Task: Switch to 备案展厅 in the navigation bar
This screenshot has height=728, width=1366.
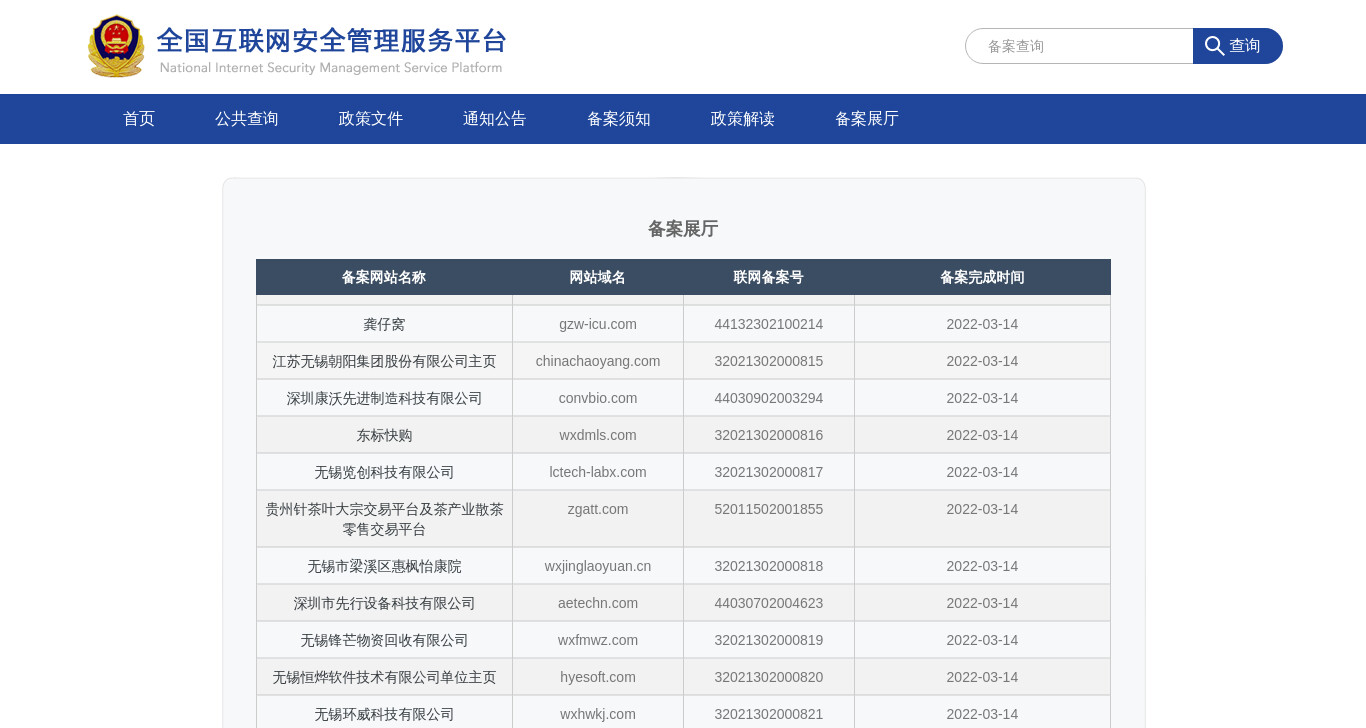Action: tap(867, 119)
